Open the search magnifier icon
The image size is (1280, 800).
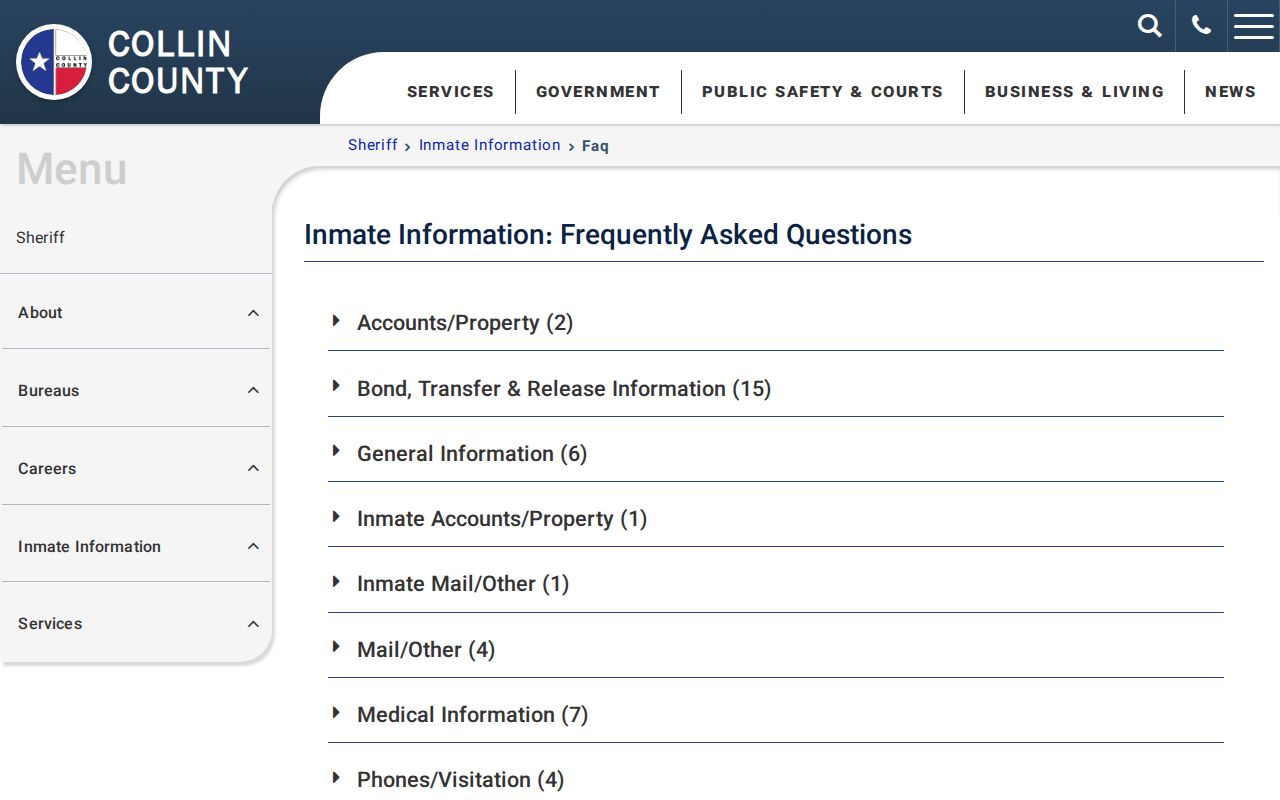coord(1150,26)
